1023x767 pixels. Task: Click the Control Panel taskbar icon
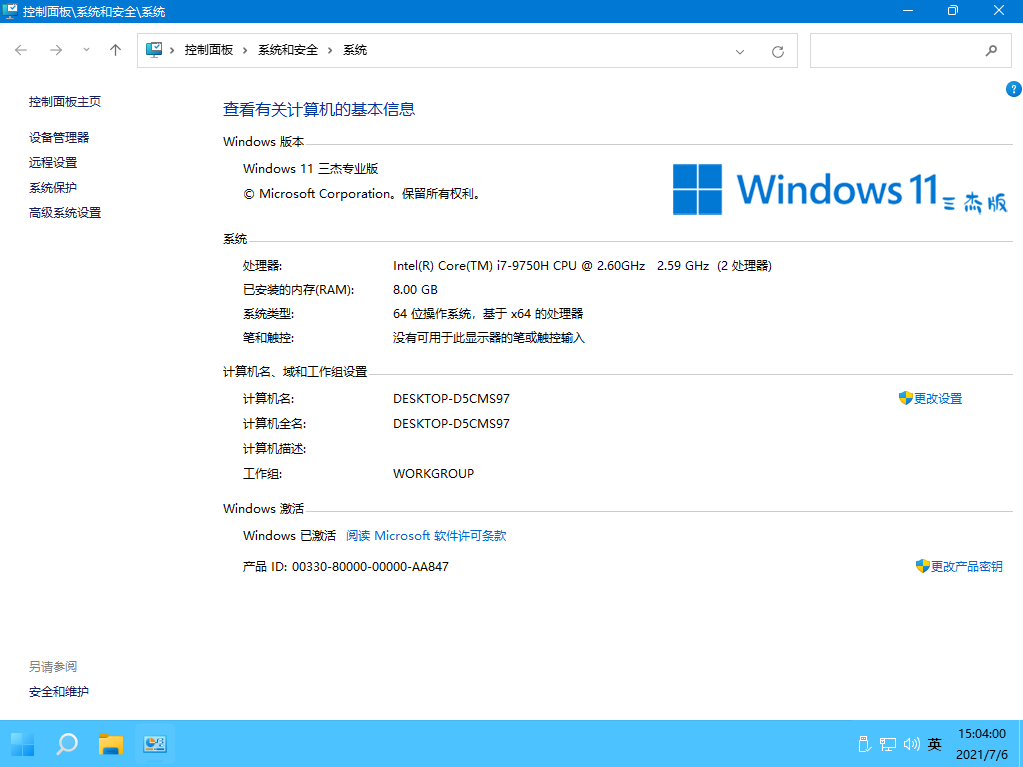155,744
